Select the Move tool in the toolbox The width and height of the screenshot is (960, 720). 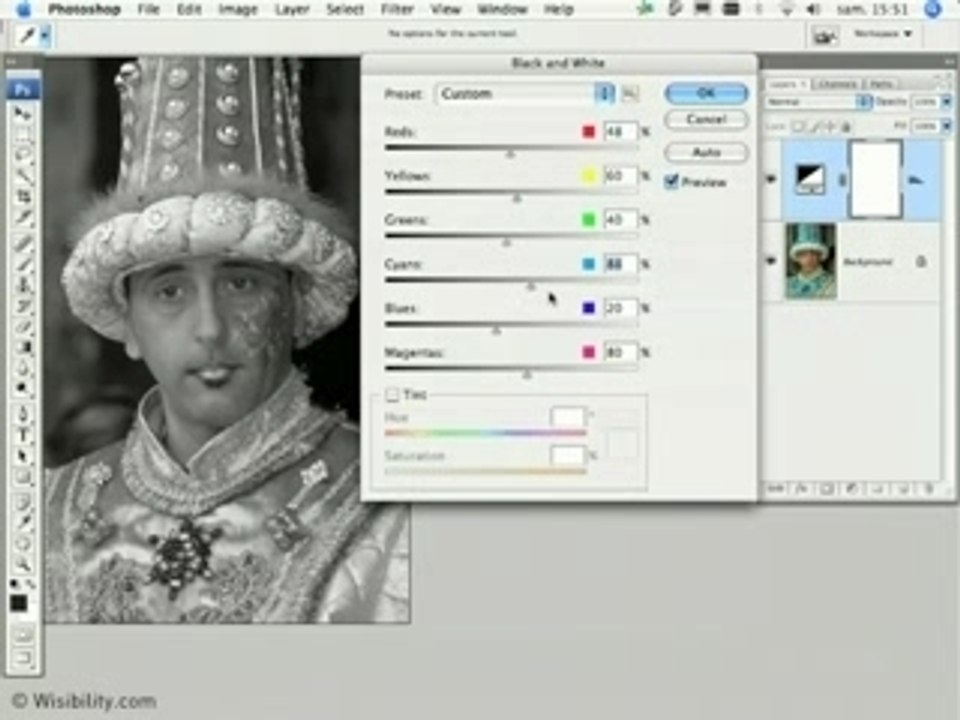(x=23, y=114)
